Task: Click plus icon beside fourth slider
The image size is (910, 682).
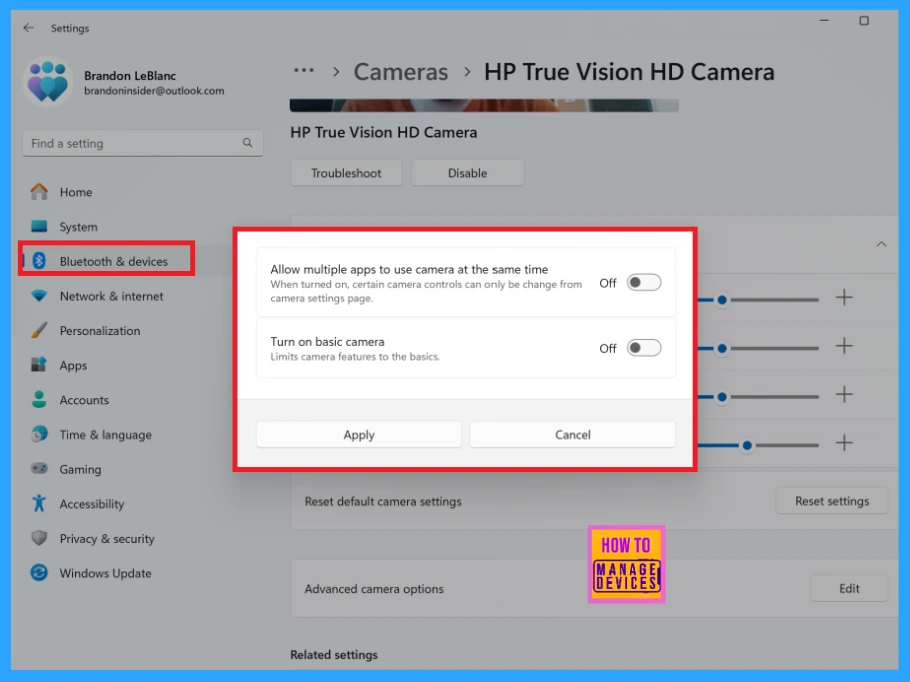Action: (844, 443)
